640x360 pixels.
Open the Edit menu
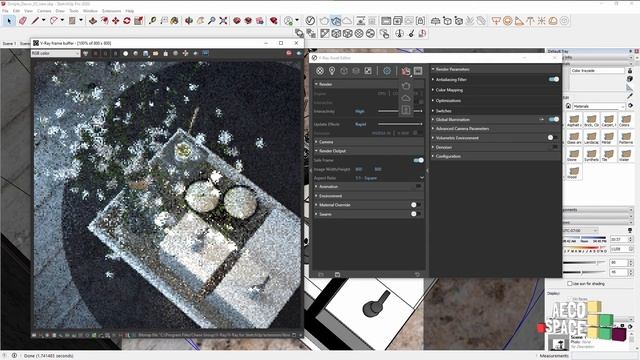coord(16,11)
